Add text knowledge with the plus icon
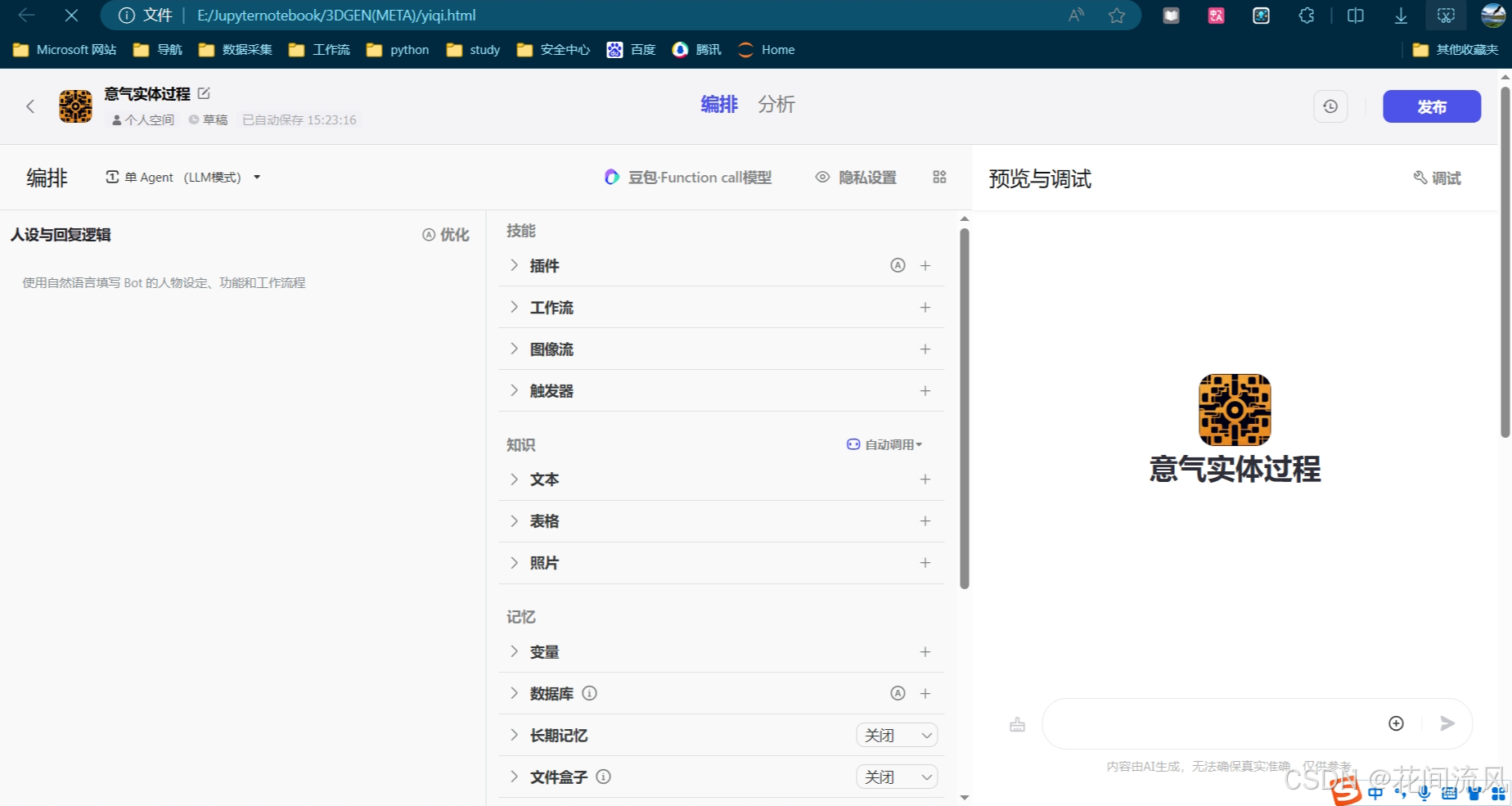The width and height of the screenshot is (1512, 806). pyautogui.click(x=925, y=479)
